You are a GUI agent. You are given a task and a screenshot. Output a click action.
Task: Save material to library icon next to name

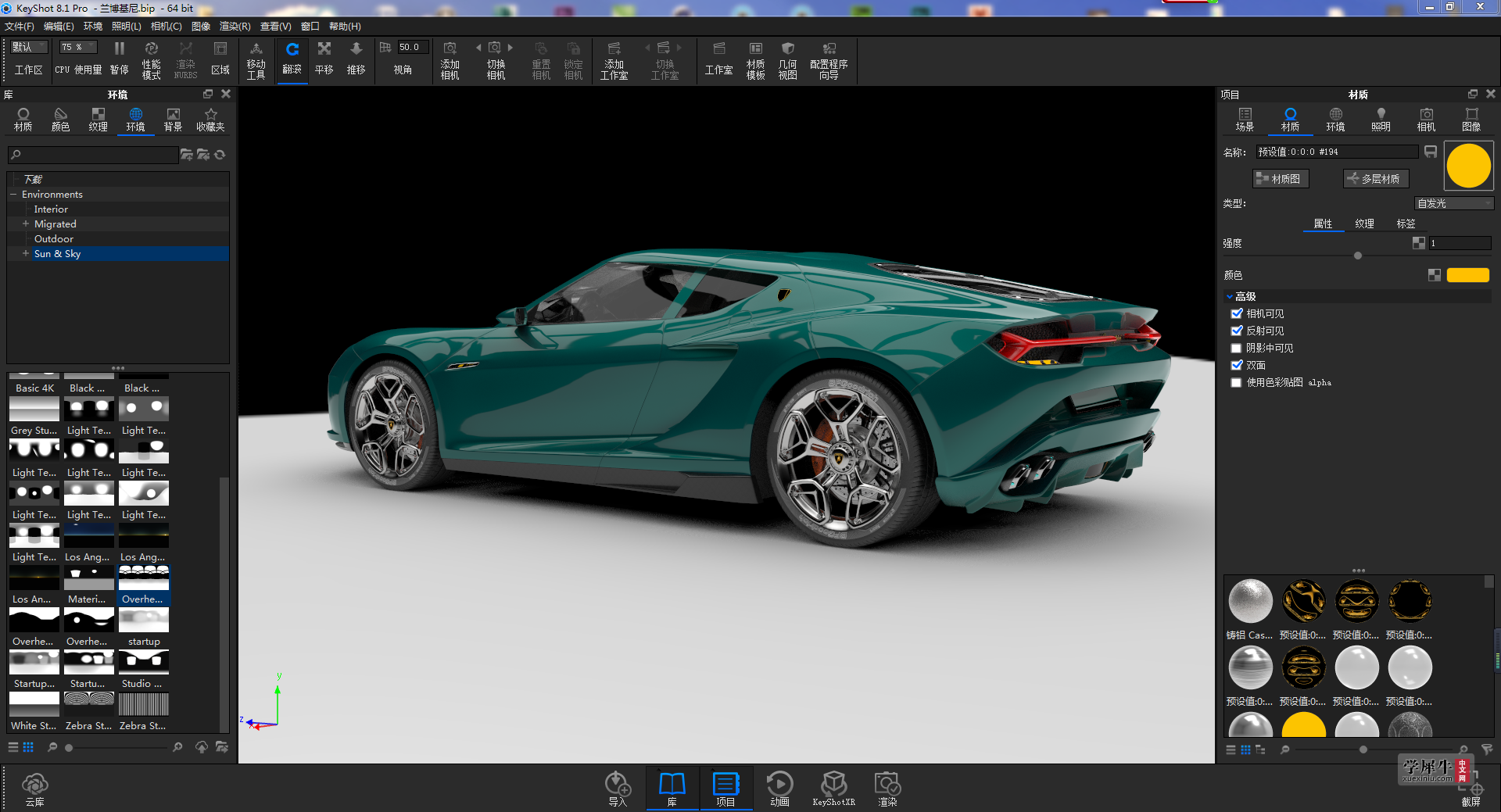(1431, 152)
